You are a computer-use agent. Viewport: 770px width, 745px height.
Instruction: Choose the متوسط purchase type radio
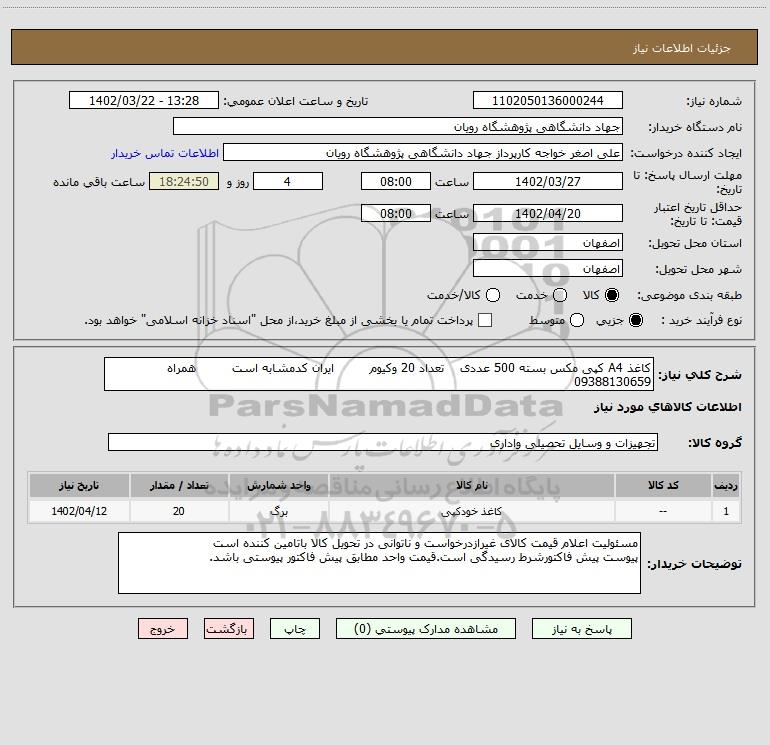pyautogui.click(x=577, y=320)
